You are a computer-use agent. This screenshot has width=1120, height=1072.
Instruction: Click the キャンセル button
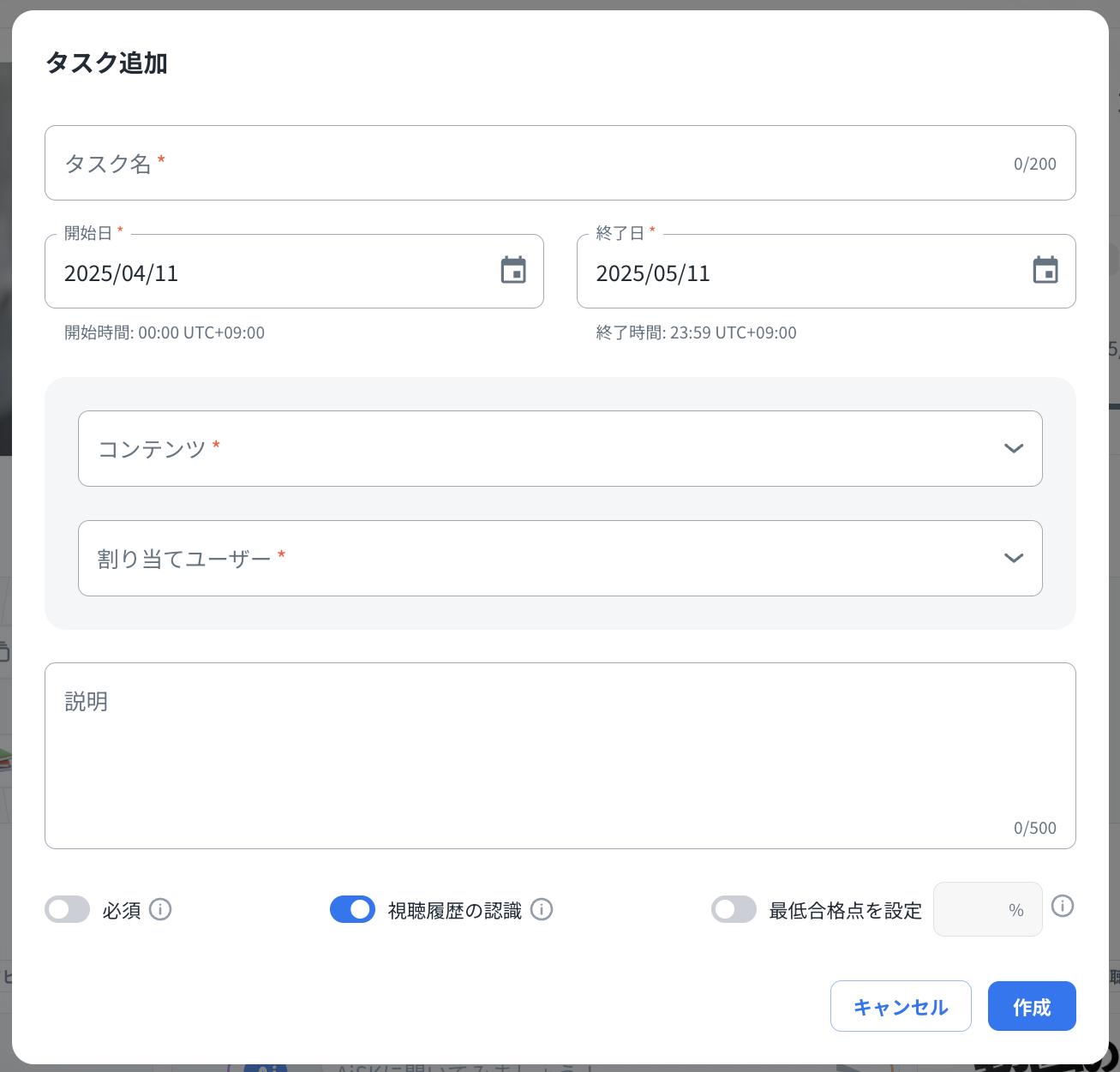click(x=900, y=1006)
